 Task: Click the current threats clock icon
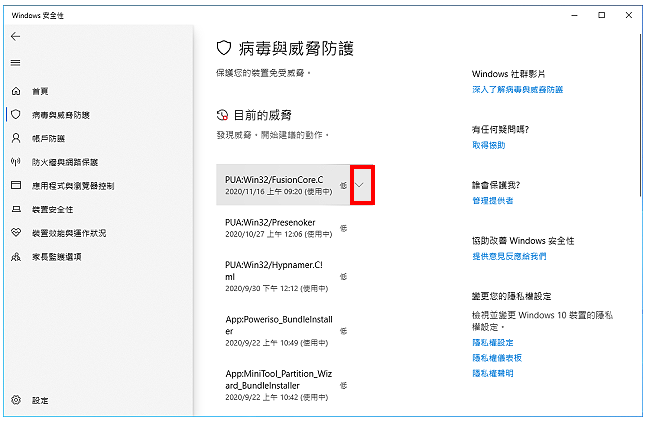[222, 115]
